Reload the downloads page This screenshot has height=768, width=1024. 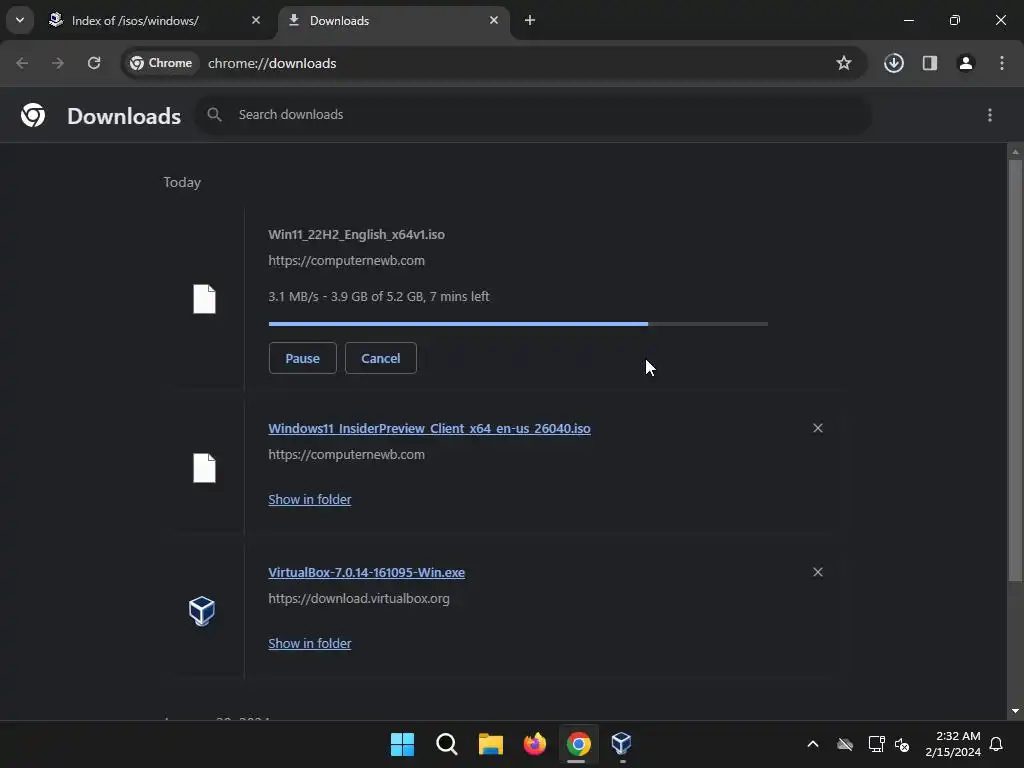[94, 63]
